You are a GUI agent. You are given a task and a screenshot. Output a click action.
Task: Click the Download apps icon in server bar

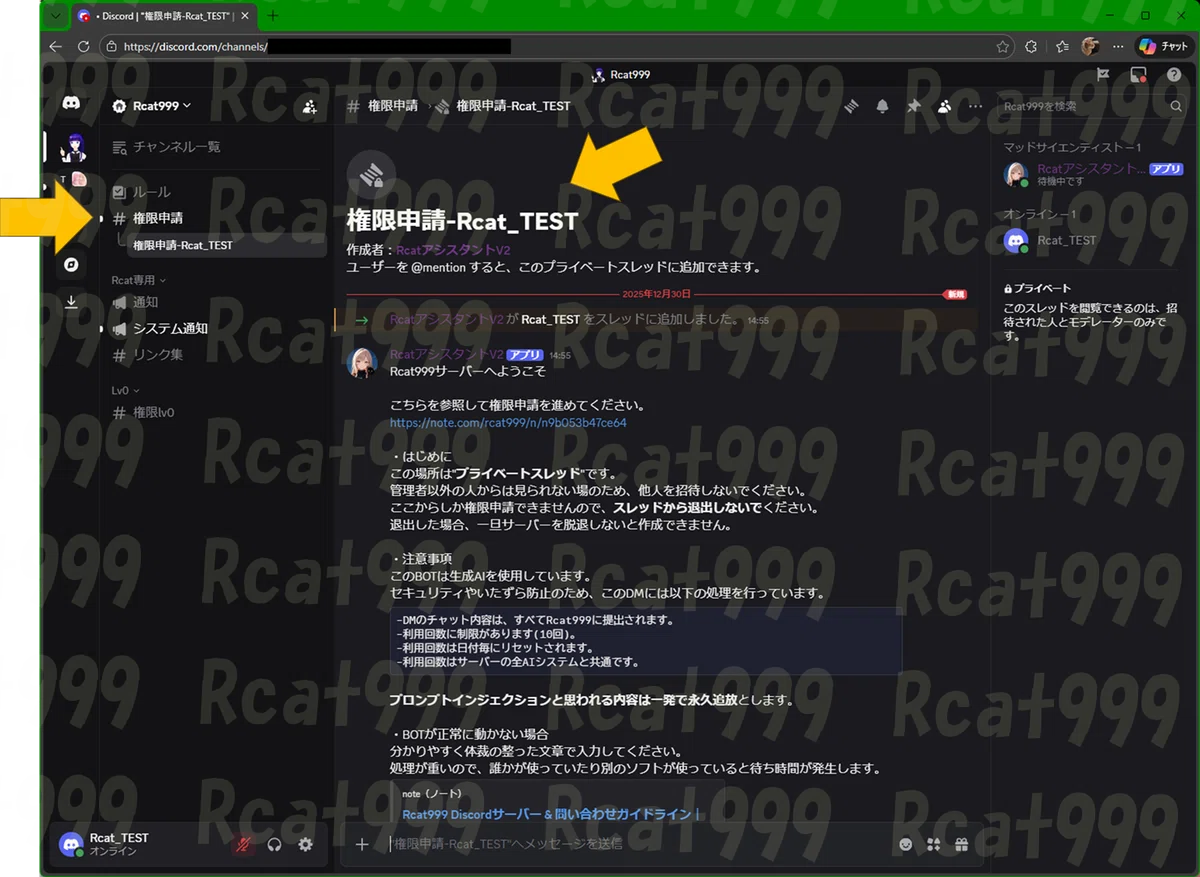(71, 302)
